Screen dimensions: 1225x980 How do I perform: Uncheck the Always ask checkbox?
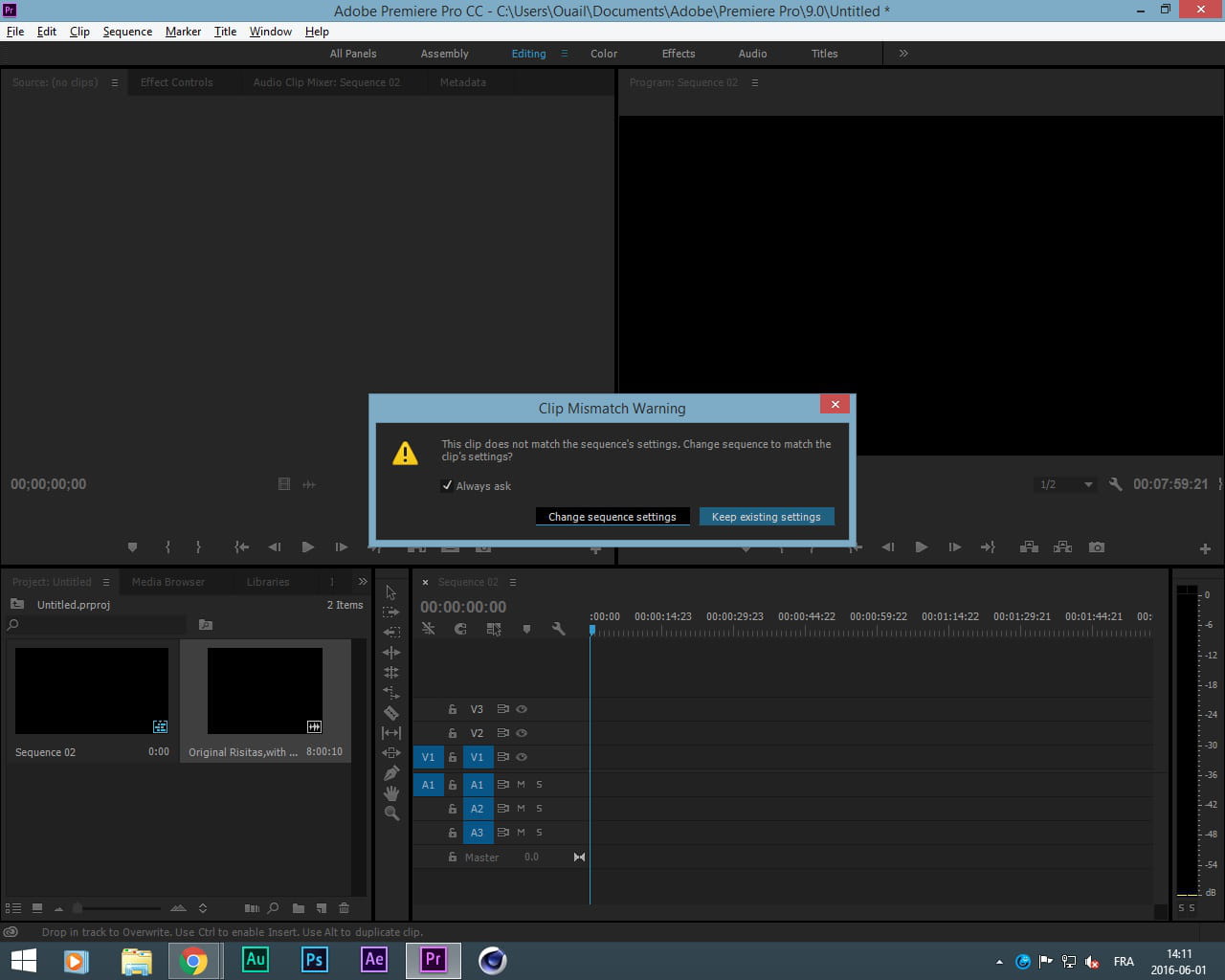(447, 485)
